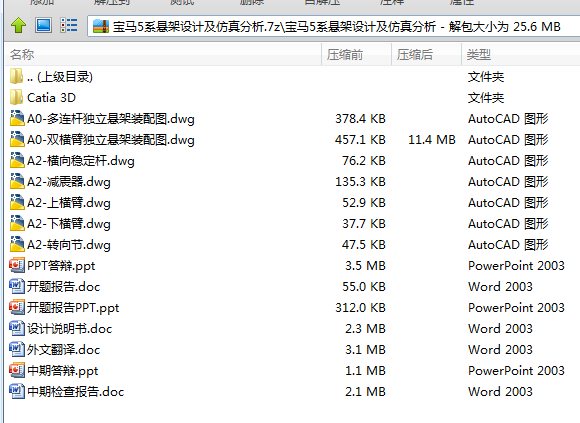Click the 1.1 MB size value

[x=365, y=370]
